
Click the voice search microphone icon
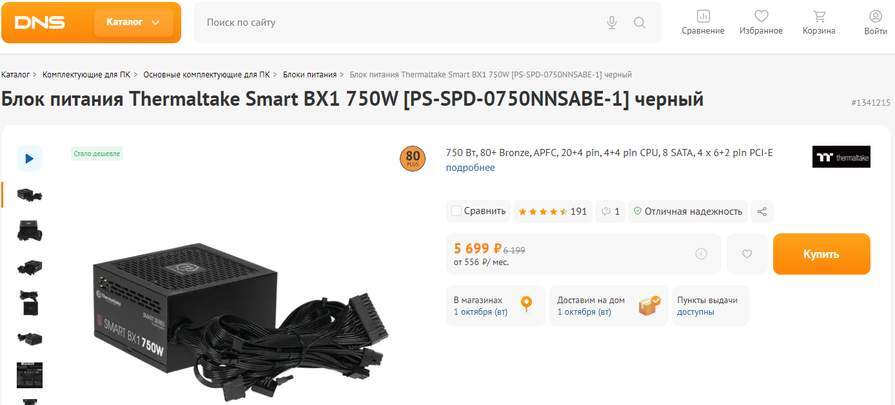[611, 23]
